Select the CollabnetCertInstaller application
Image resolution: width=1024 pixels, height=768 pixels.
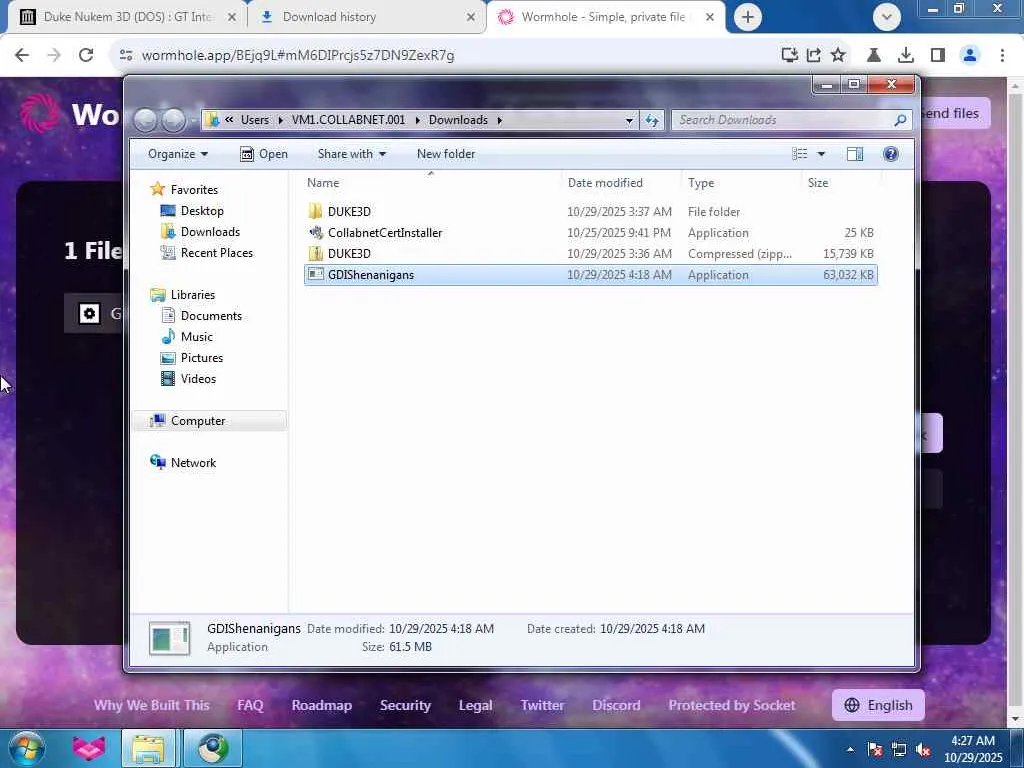click(x=590, y=232)
